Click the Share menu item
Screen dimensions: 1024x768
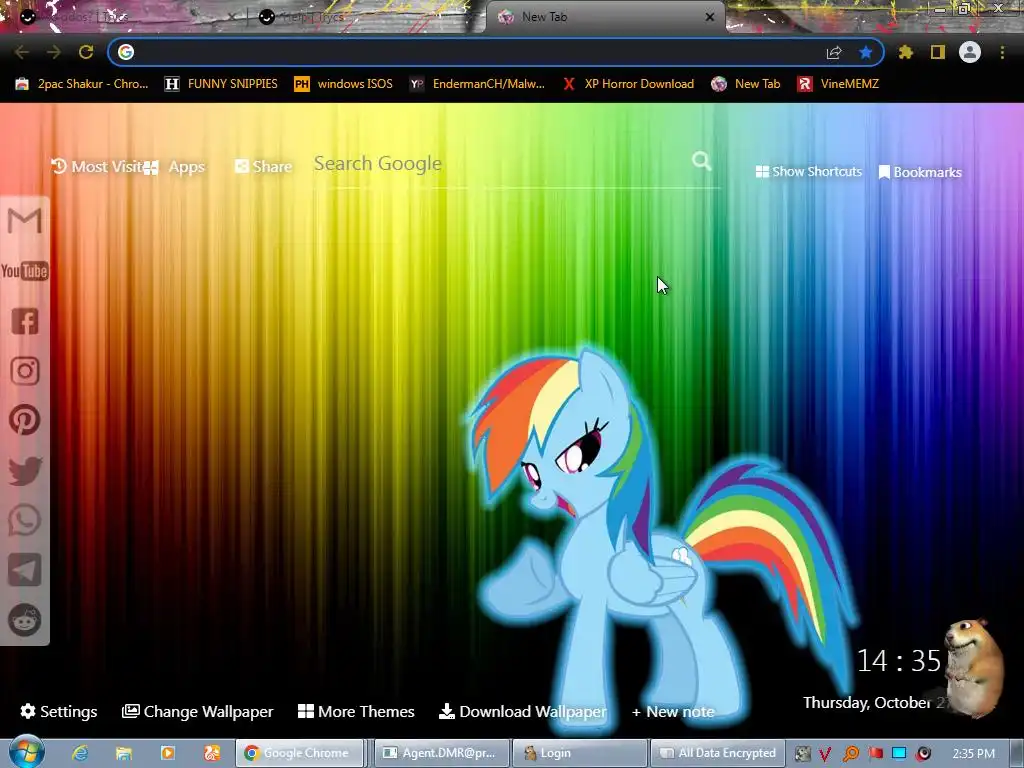click(x=263, y=167)
